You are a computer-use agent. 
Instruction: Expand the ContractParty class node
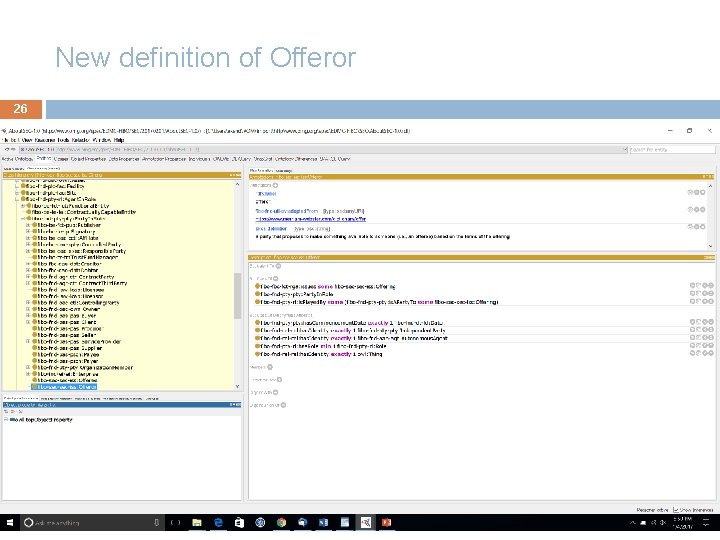click(28, 277)
